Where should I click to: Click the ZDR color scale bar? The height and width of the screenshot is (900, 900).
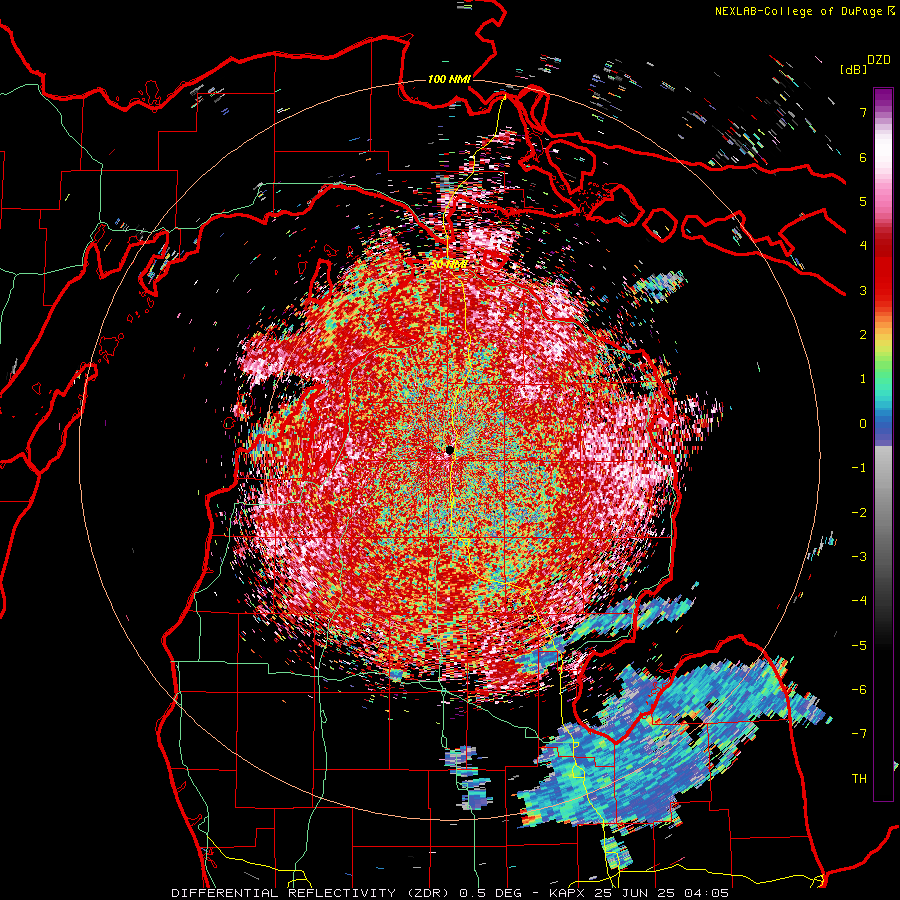(883, 444)
